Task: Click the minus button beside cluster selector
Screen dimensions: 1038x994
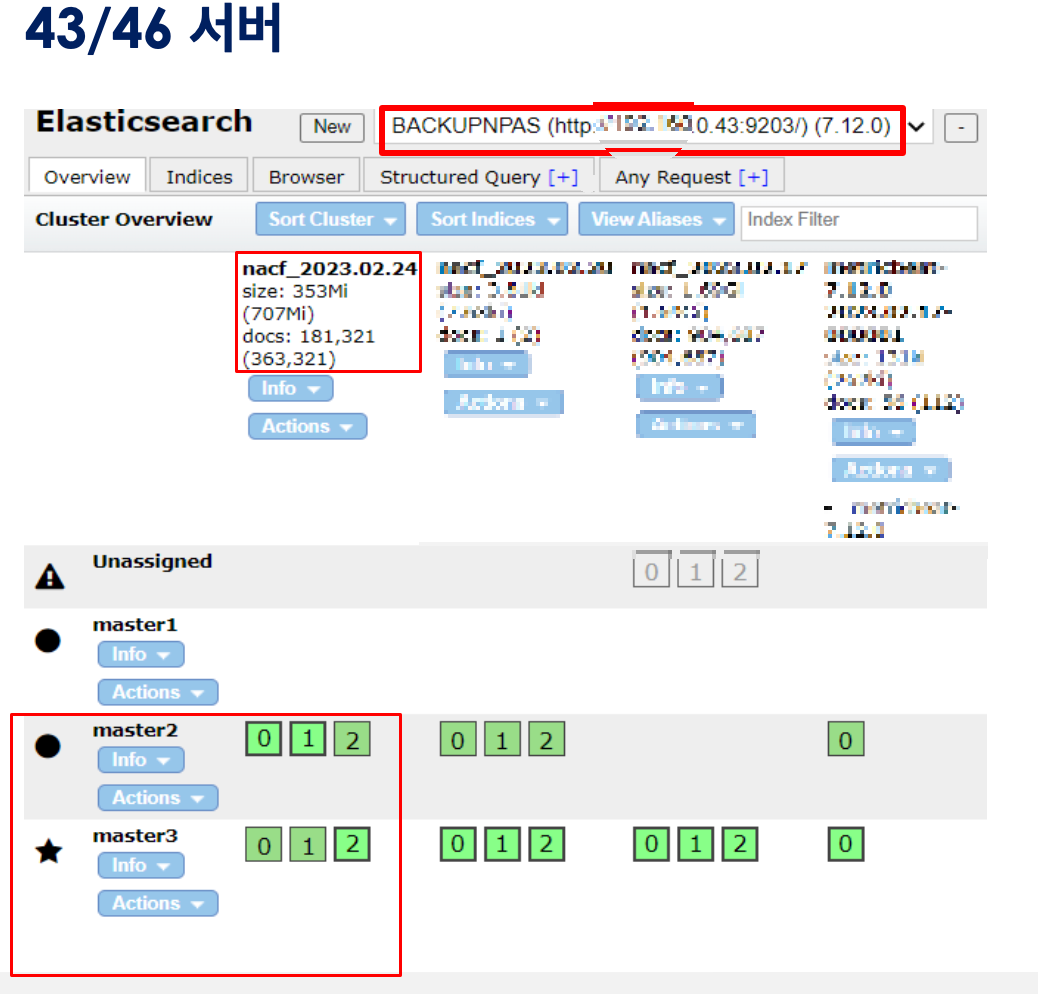Action: (961, 127)
